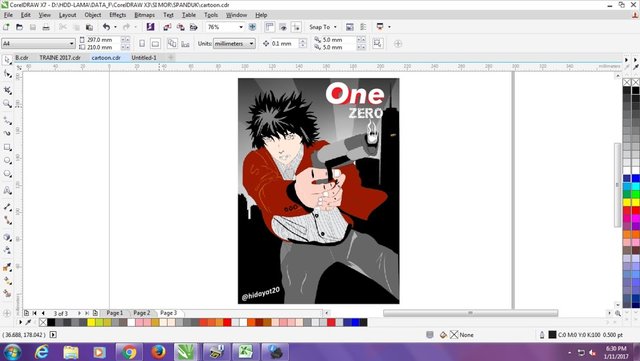Toggle Treat as filled button

click(x=378, y=43)
